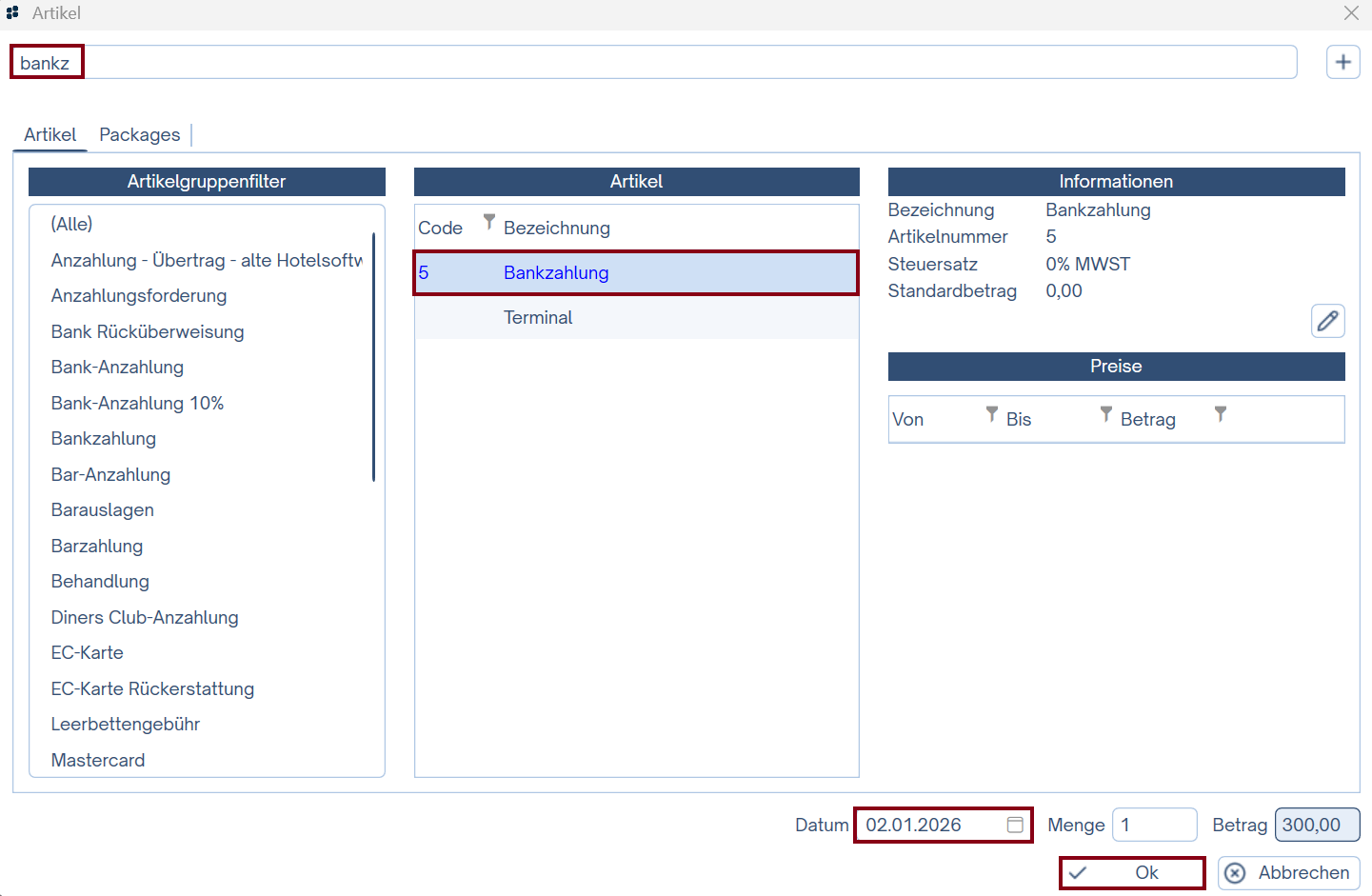
Task: Click the Betrag amount field
Action: click(x=1317, y=825)
